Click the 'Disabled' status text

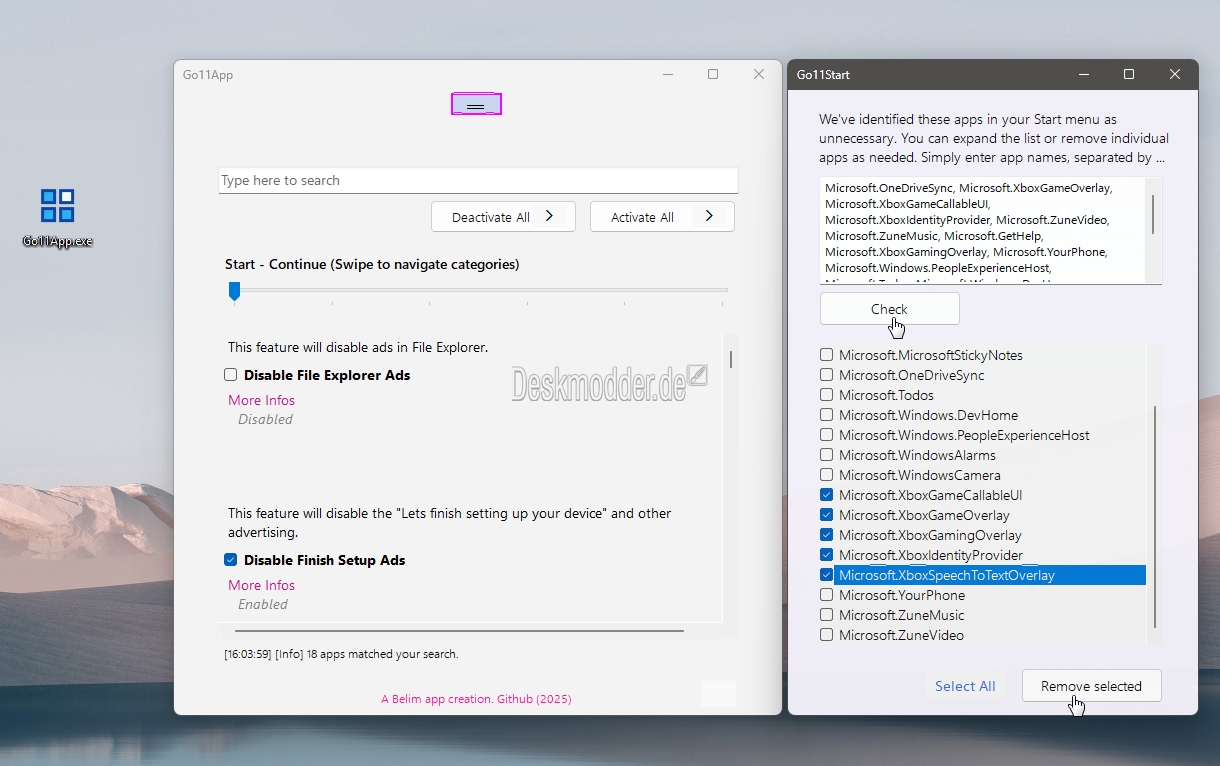pyautogui.click(x=265, y=419)
